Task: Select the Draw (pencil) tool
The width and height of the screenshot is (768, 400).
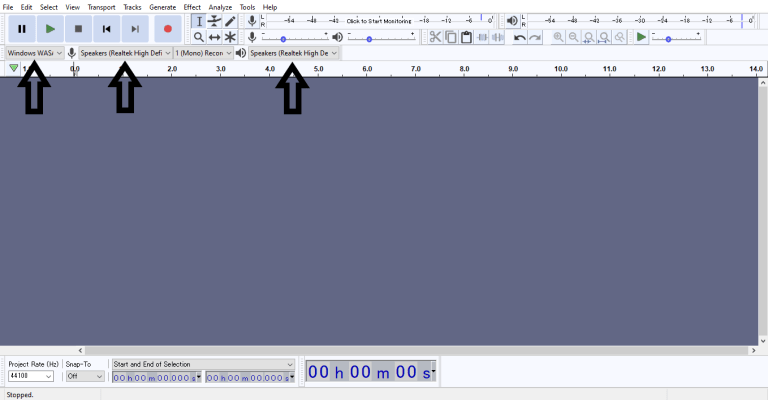Action: (x=230, y=21)
